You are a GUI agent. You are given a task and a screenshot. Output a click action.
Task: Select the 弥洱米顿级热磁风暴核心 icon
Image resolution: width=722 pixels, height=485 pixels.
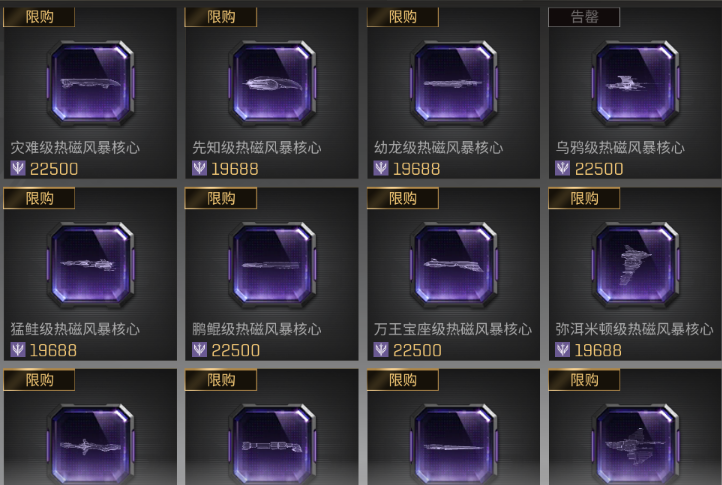635,265
